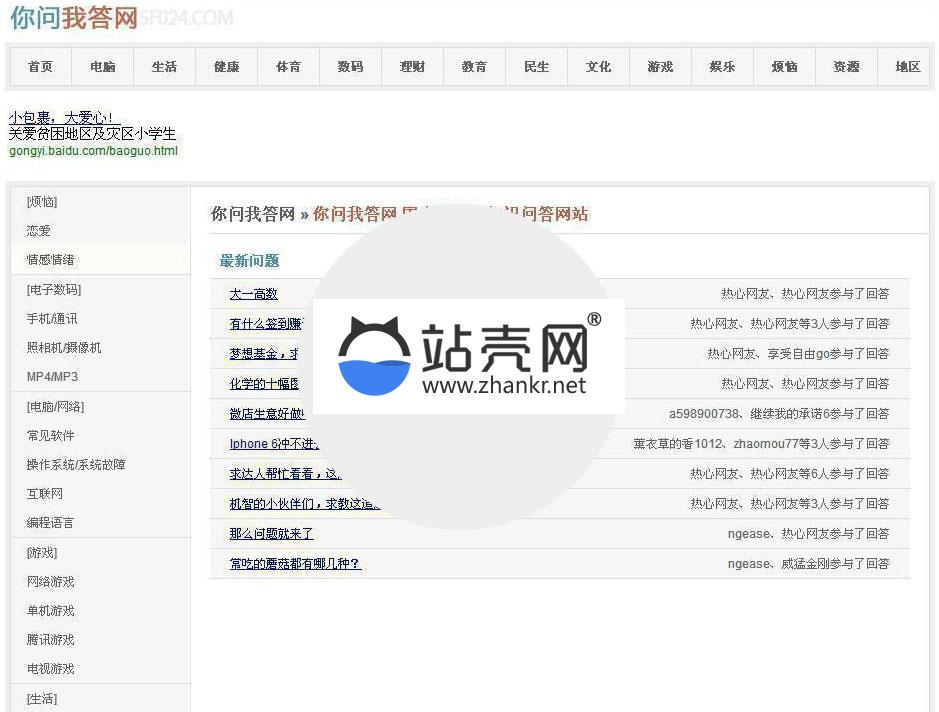Open the 民生 navigation item

click(x=537, y=66)
